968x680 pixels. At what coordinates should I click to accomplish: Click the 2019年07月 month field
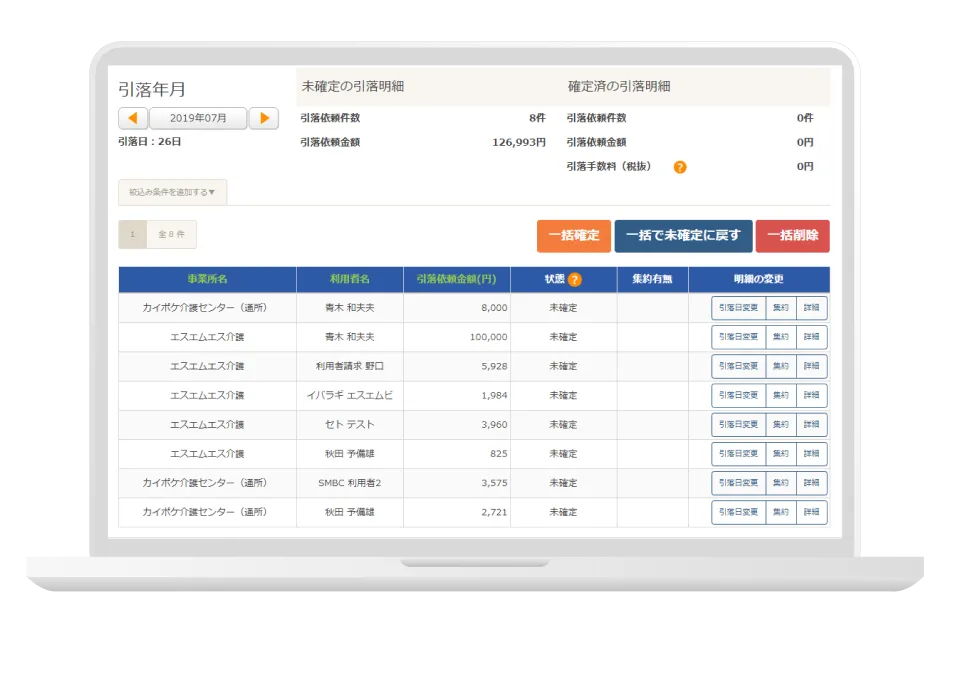tap(198, 118)
